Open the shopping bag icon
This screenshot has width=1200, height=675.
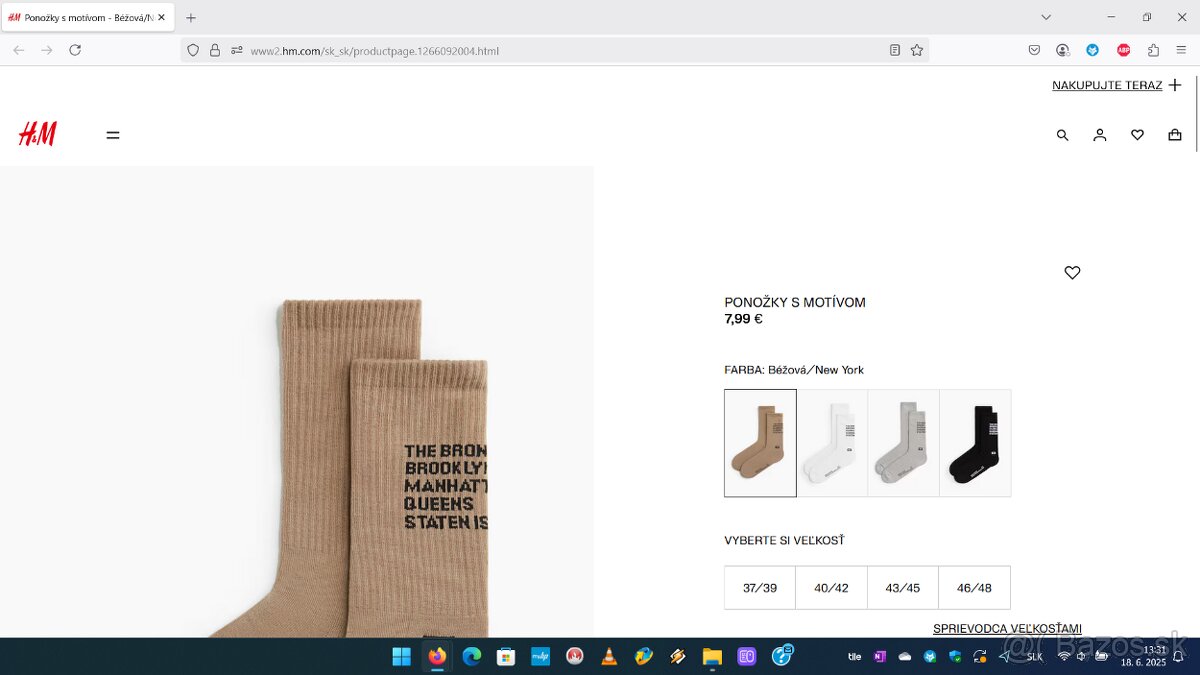1174,135
